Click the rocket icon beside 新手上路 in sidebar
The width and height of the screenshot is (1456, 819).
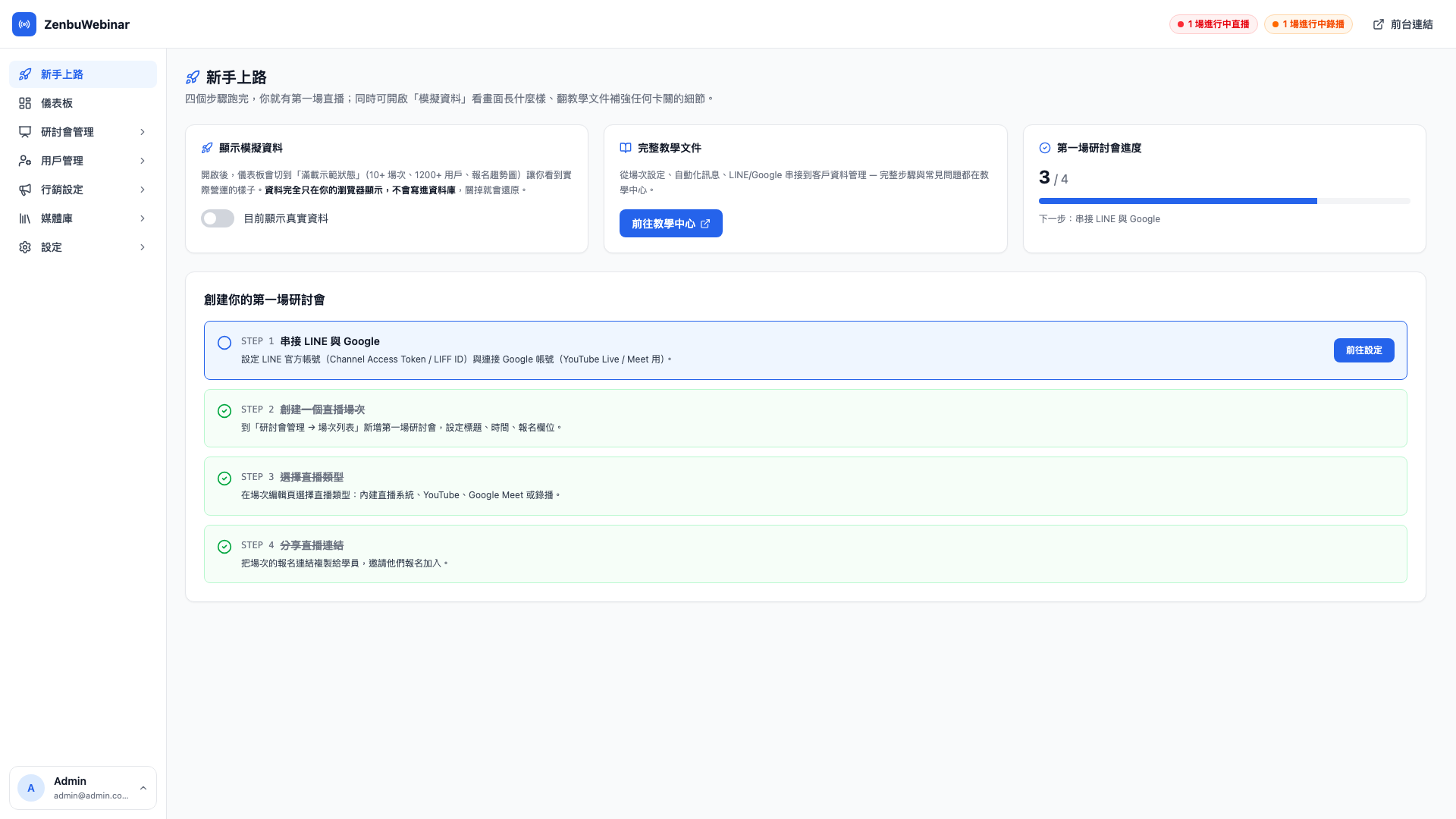click(x=25, y=74)
